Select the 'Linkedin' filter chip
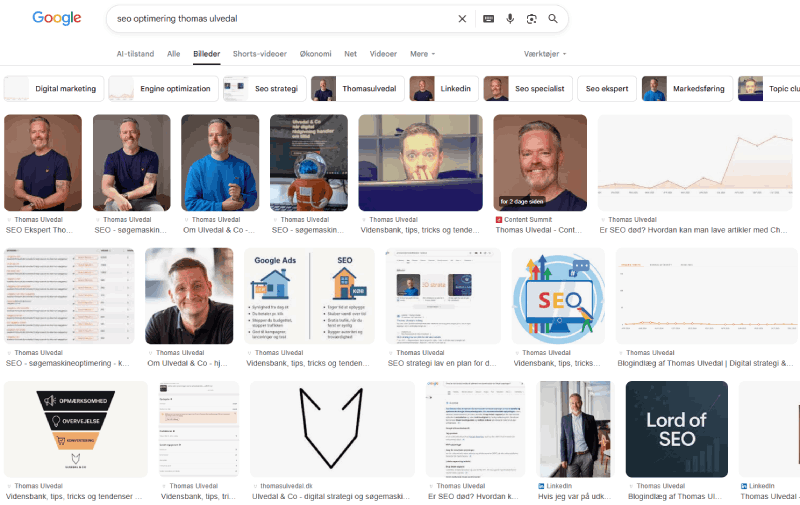This screenshot has width=800, height=505. tap(444, 89)
